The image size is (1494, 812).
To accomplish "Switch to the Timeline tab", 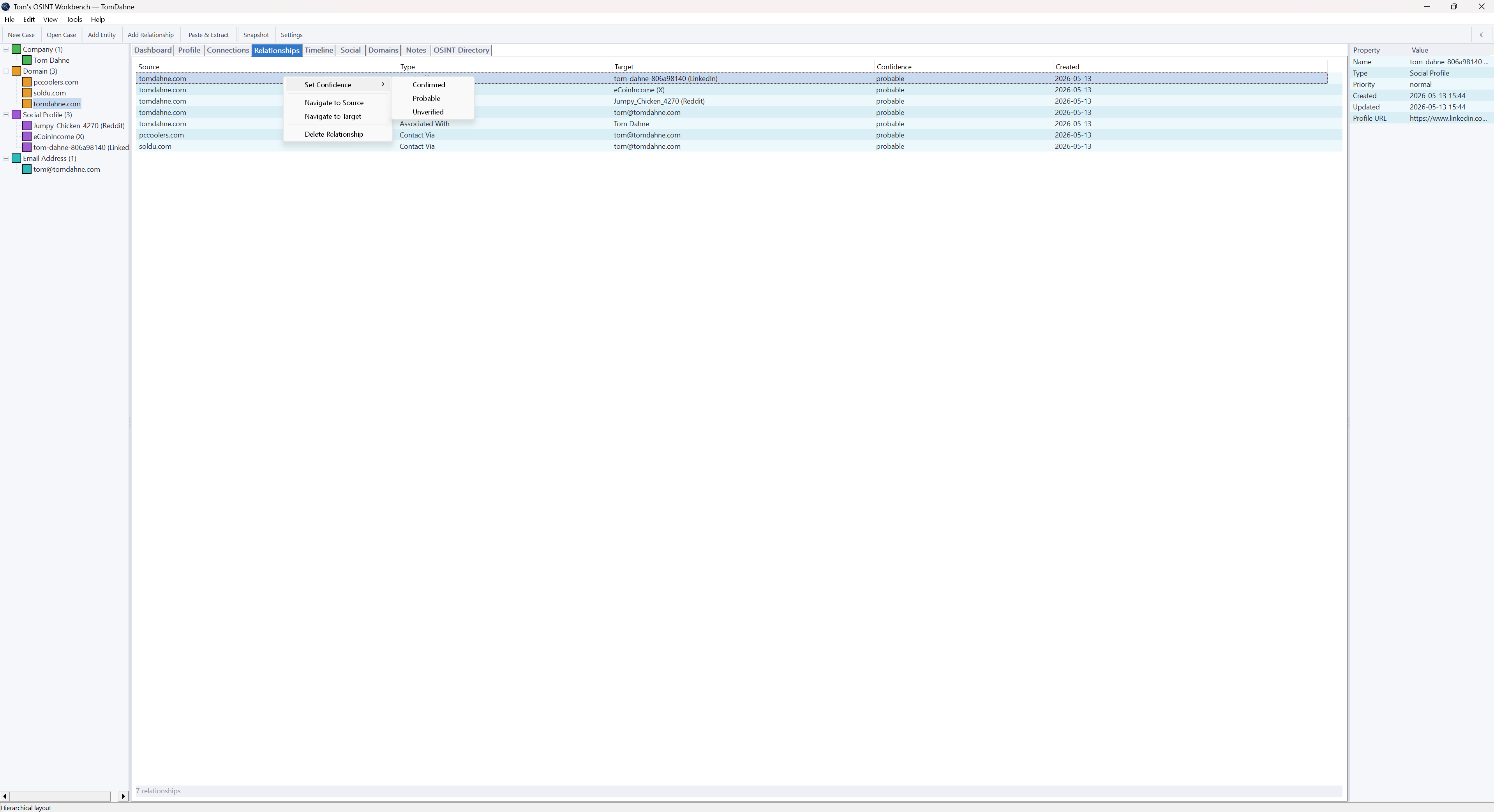I will 319,50.
